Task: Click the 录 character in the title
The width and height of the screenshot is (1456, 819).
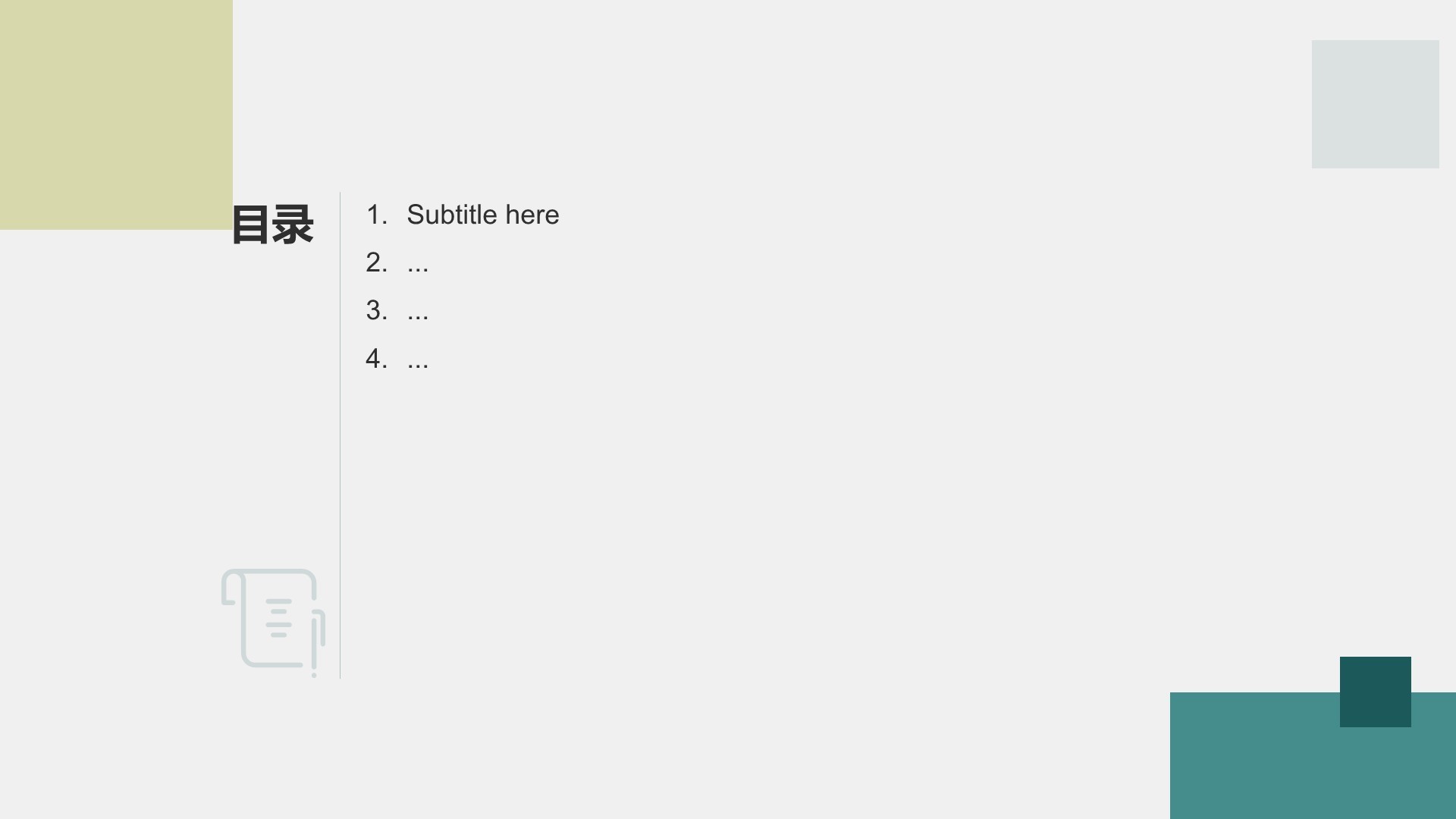Action: click(293, 224)
